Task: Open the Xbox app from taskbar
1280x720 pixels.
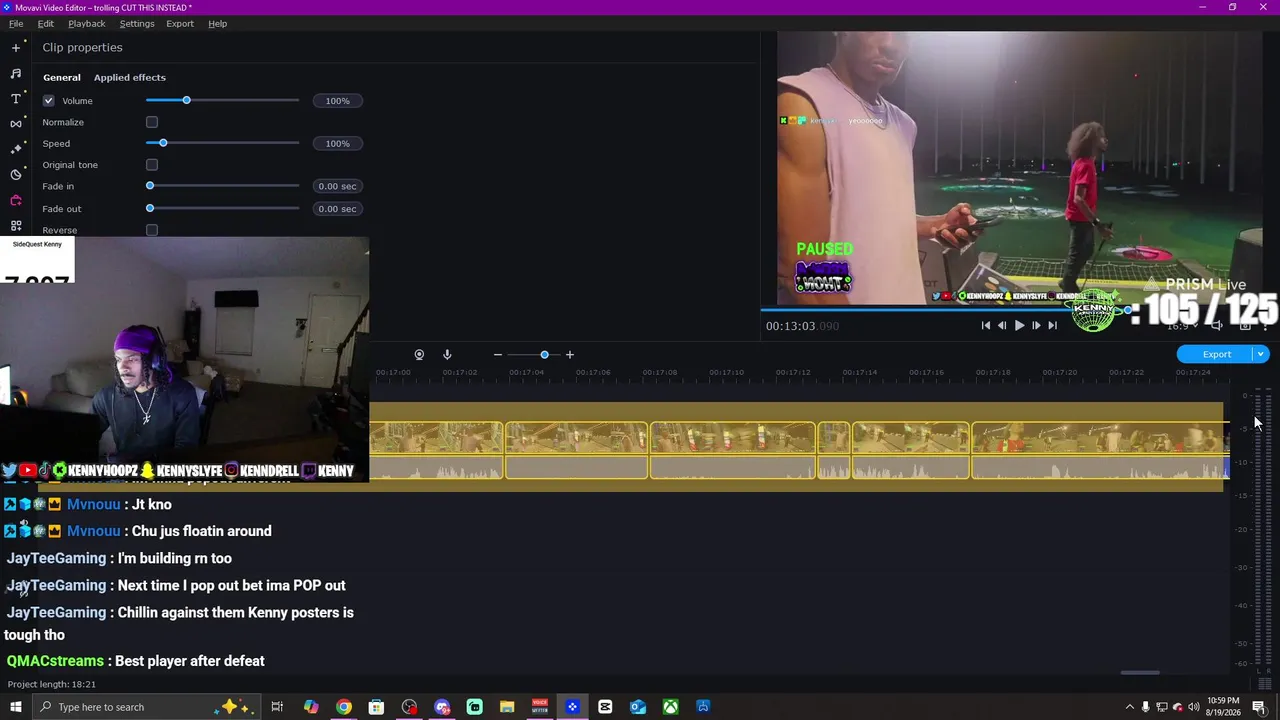Action: point(670,707)
